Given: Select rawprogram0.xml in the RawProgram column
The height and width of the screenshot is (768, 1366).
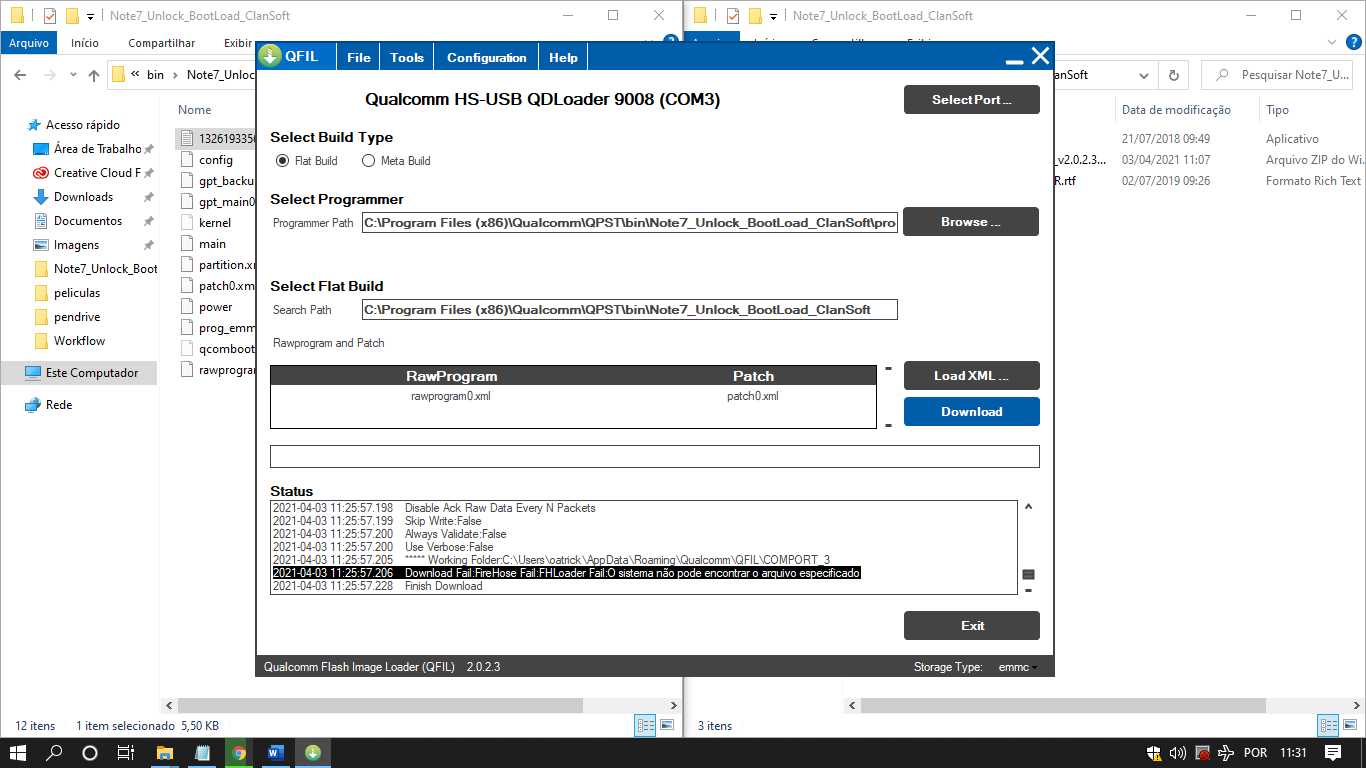Looking at the screenshot, I should tap(451, 396).
